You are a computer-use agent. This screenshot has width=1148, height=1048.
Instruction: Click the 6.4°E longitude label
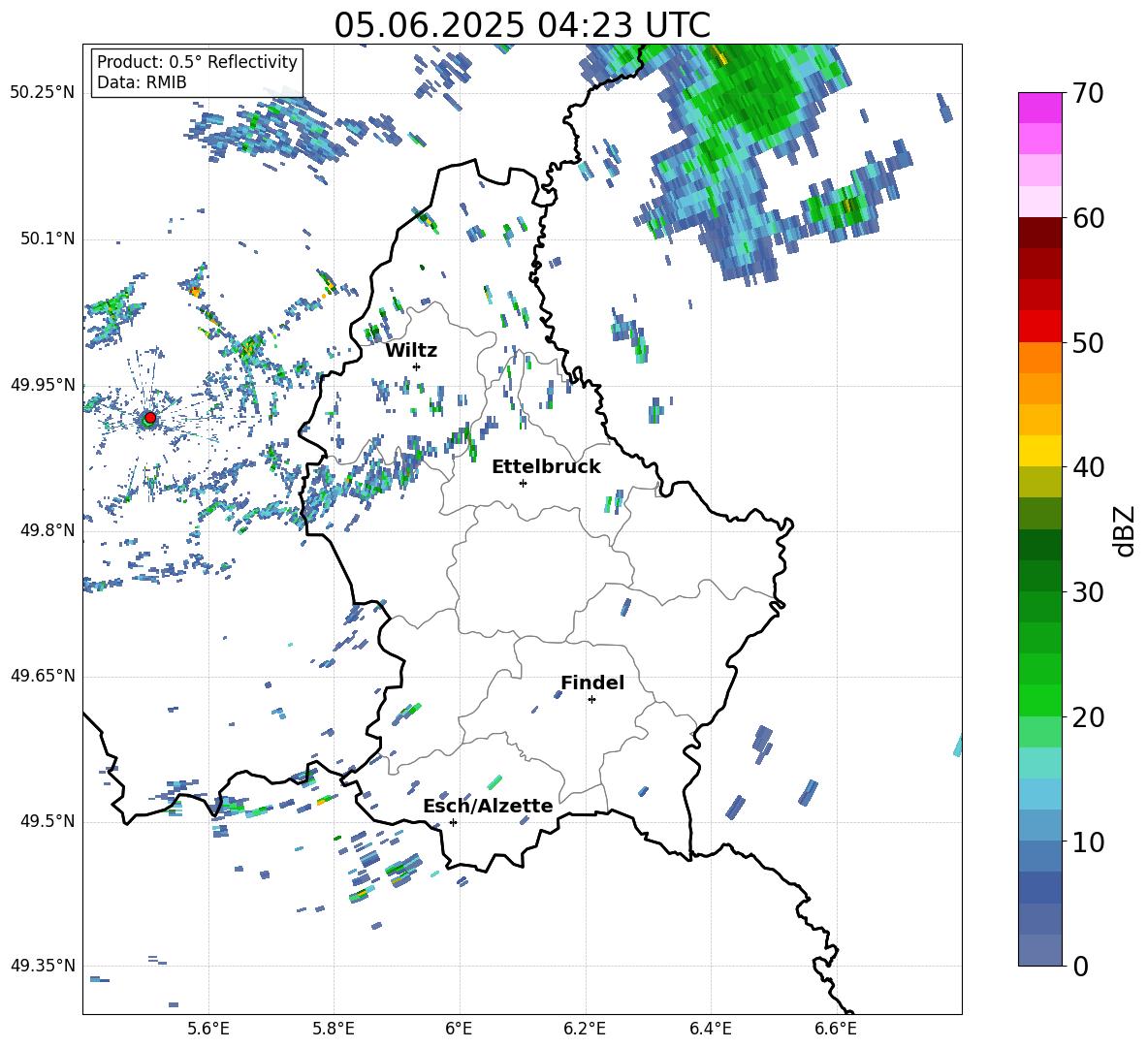click(x=710, y=1029)
